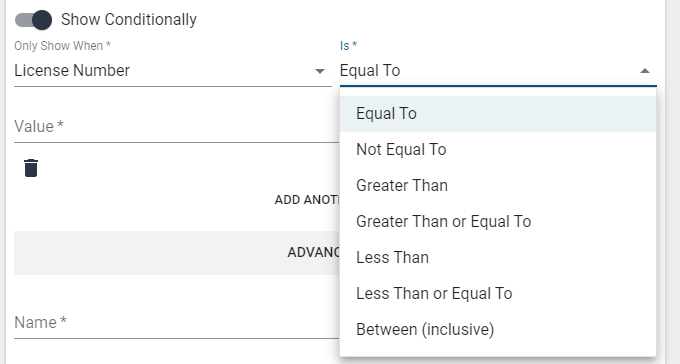Viewport: 680px width, 364px height.
Task: Pick the Between (inclusive) option
Action: pyautogui.click(x=498, y=330)
